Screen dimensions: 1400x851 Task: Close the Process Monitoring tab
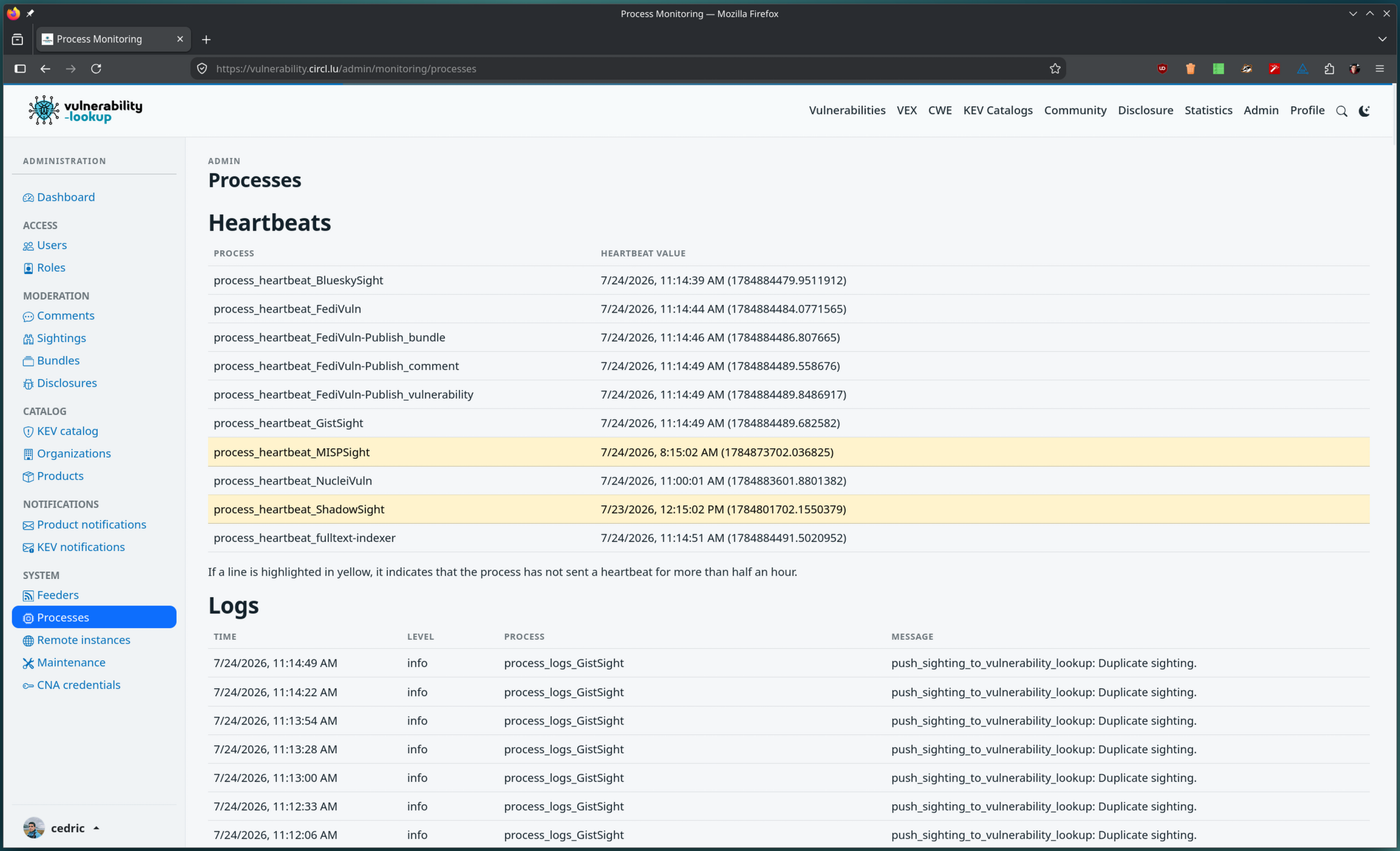pos(180,39)
